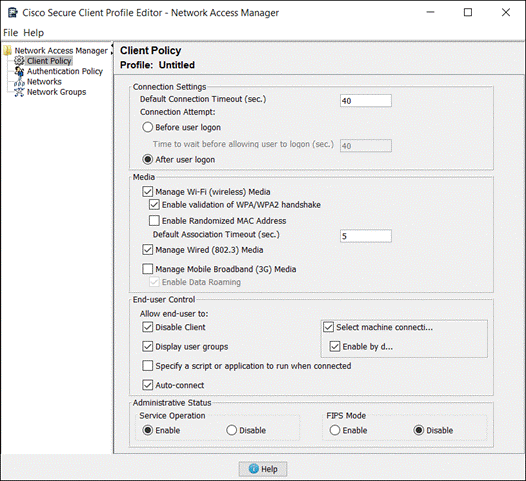Close the Profile Editor window
The width and height of the screenshot is (526, 481).
point(506,12)
